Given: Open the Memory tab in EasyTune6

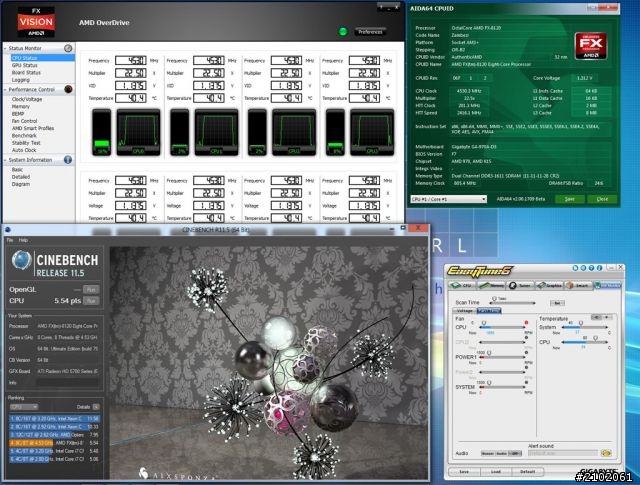Looking at the screenshot, I should pos(492,285).
